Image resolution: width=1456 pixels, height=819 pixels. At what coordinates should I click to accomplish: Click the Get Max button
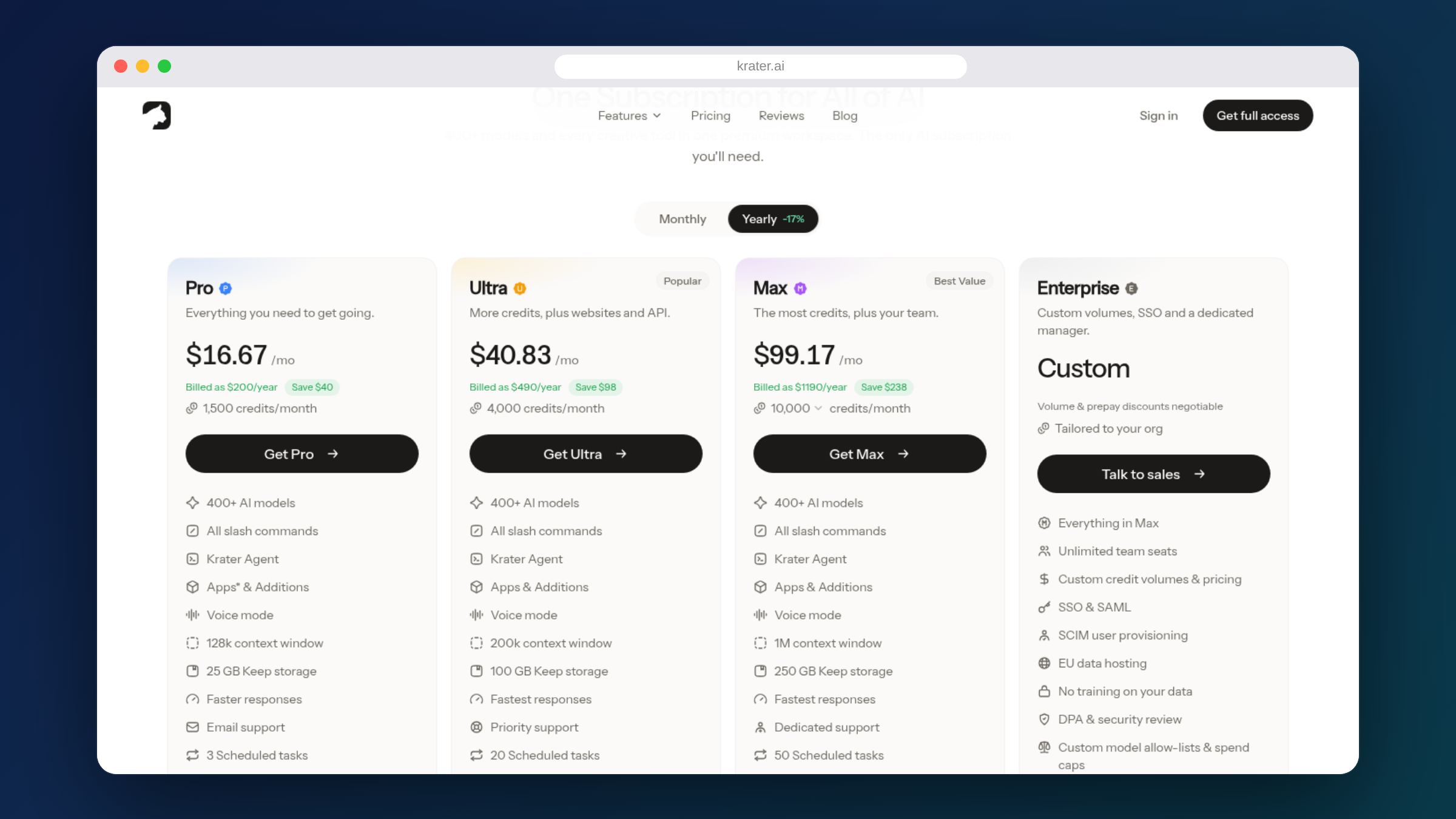pyautogui.click(x=869, y=454)
